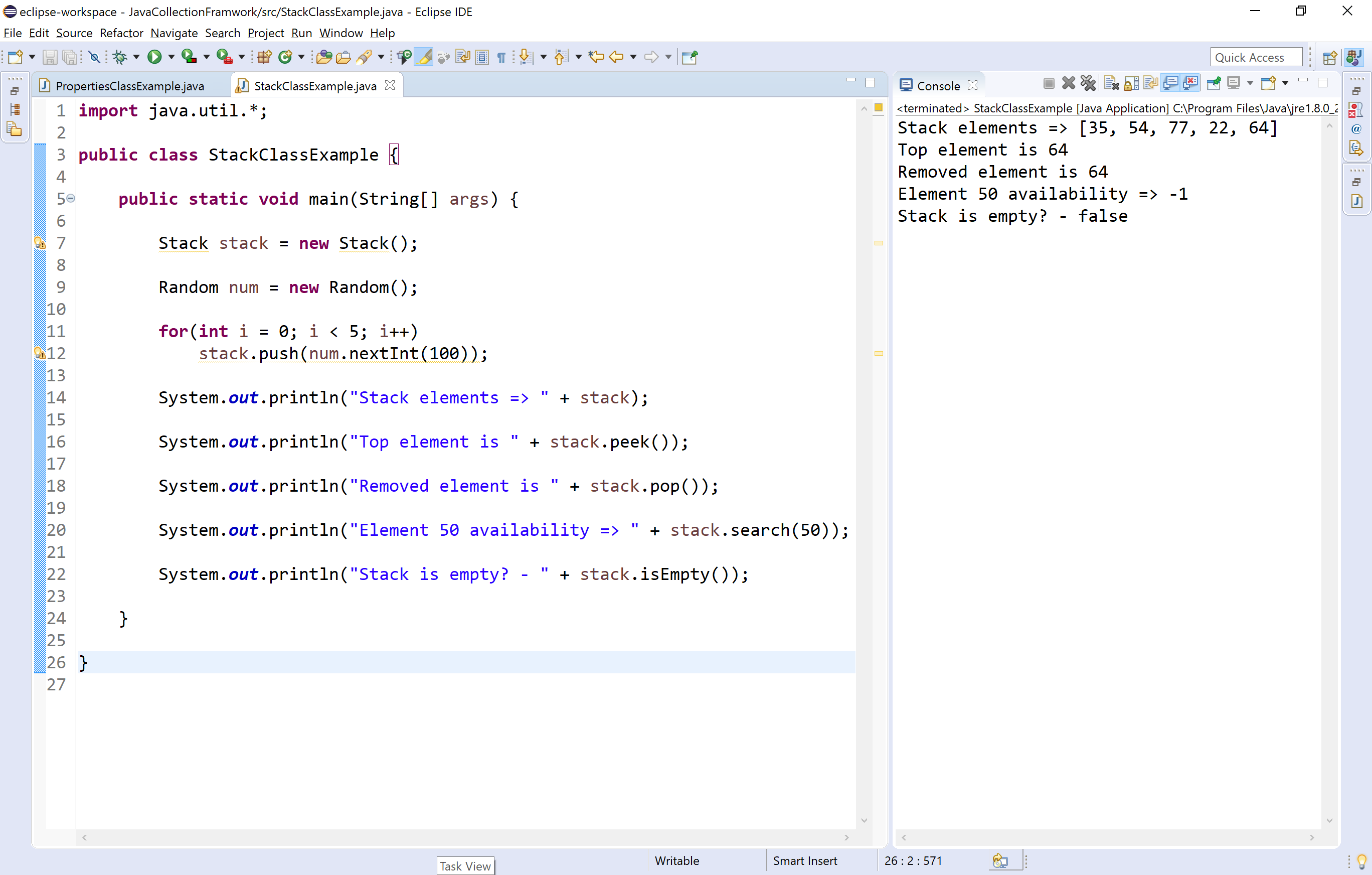Click the Open Type folder icon
This screenshot has height=875, width=1372.
click(323, 57)
